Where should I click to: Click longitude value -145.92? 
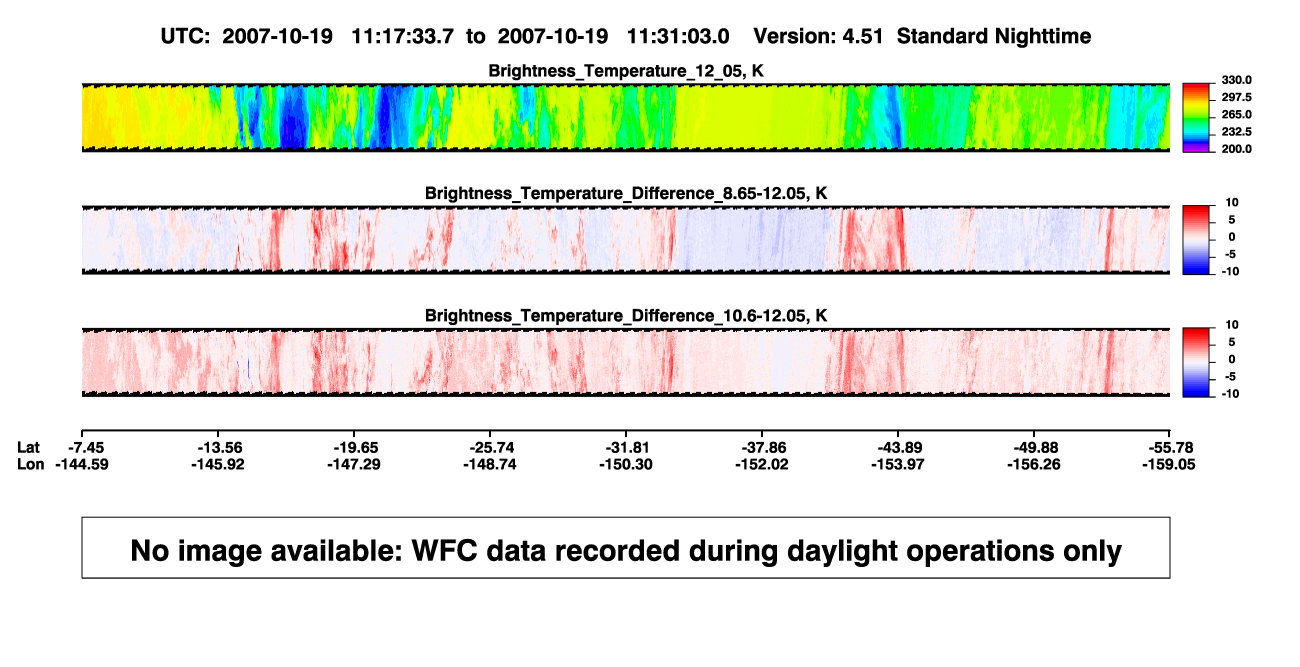coord(219,464)
